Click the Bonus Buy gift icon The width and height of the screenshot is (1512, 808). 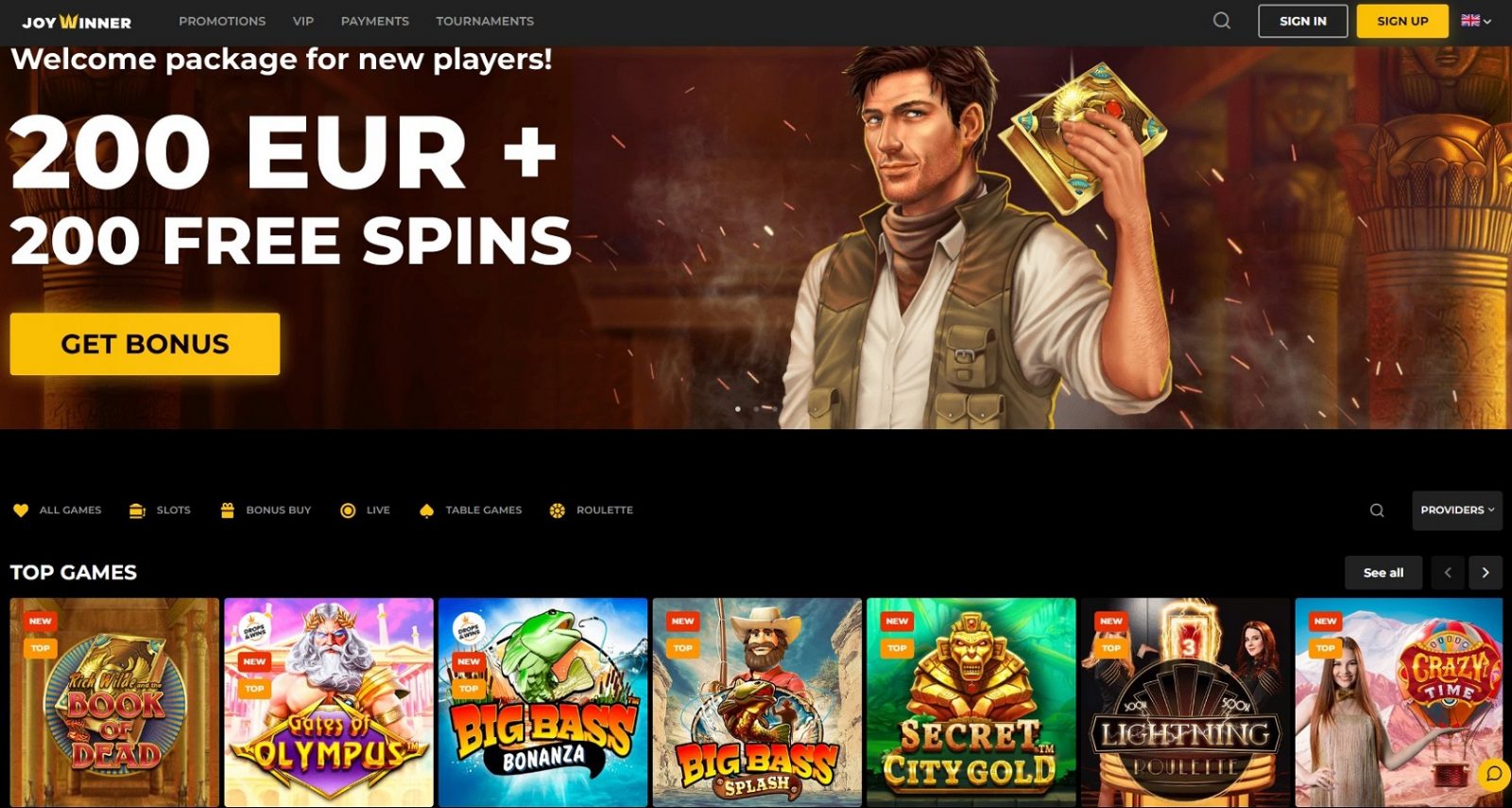pyautogui.click(x=227, y=510)
